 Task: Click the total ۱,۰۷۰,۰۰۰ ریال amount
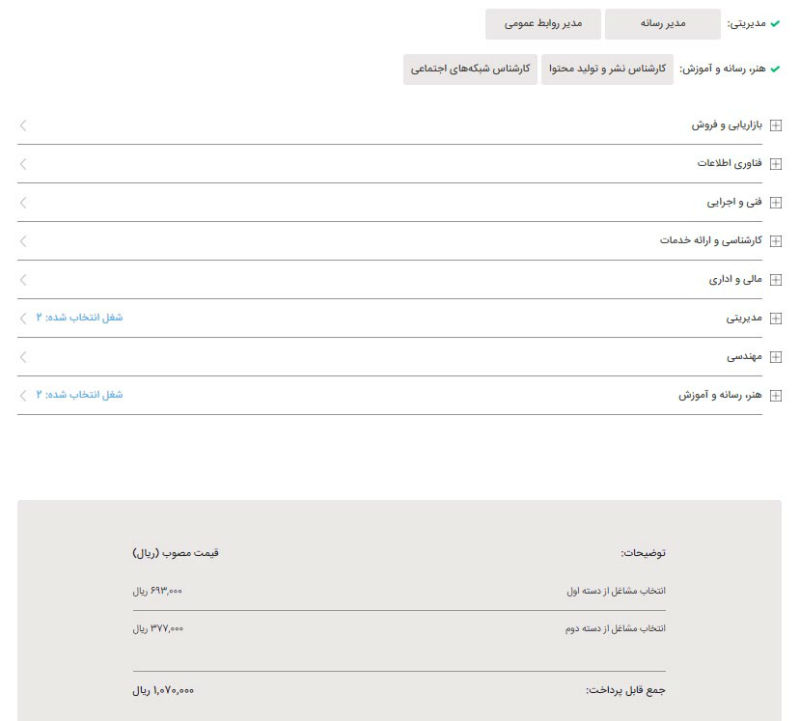coord(163,690)
